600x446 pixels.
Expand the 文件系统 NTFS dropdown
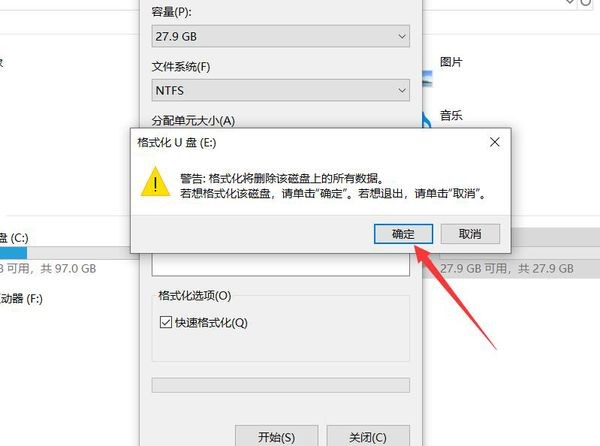[x=280, y=90]
